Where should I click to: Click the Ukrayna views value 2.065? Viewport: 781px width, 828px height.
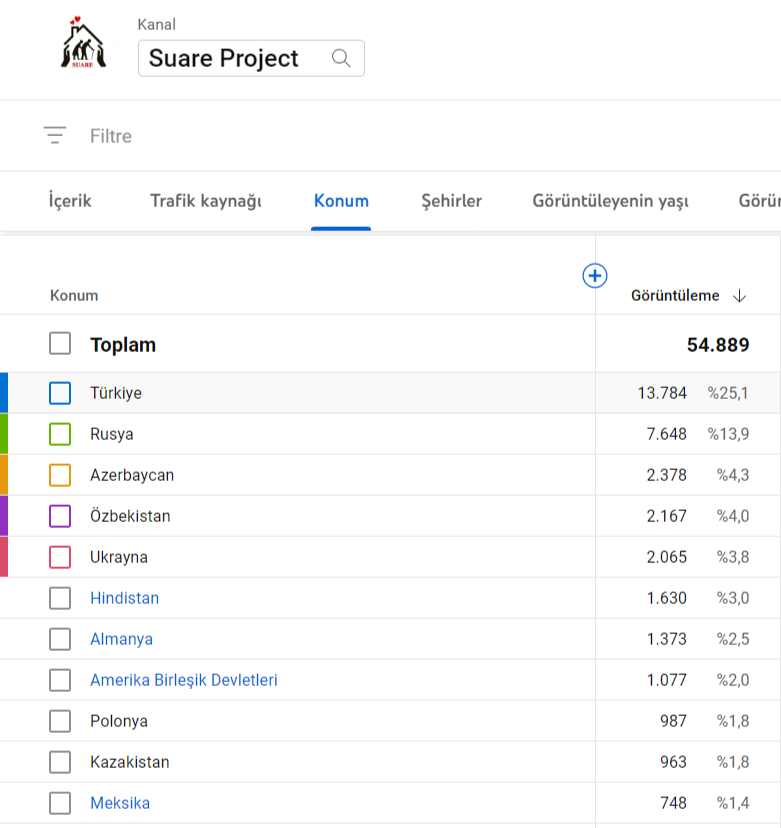point(666,557)
